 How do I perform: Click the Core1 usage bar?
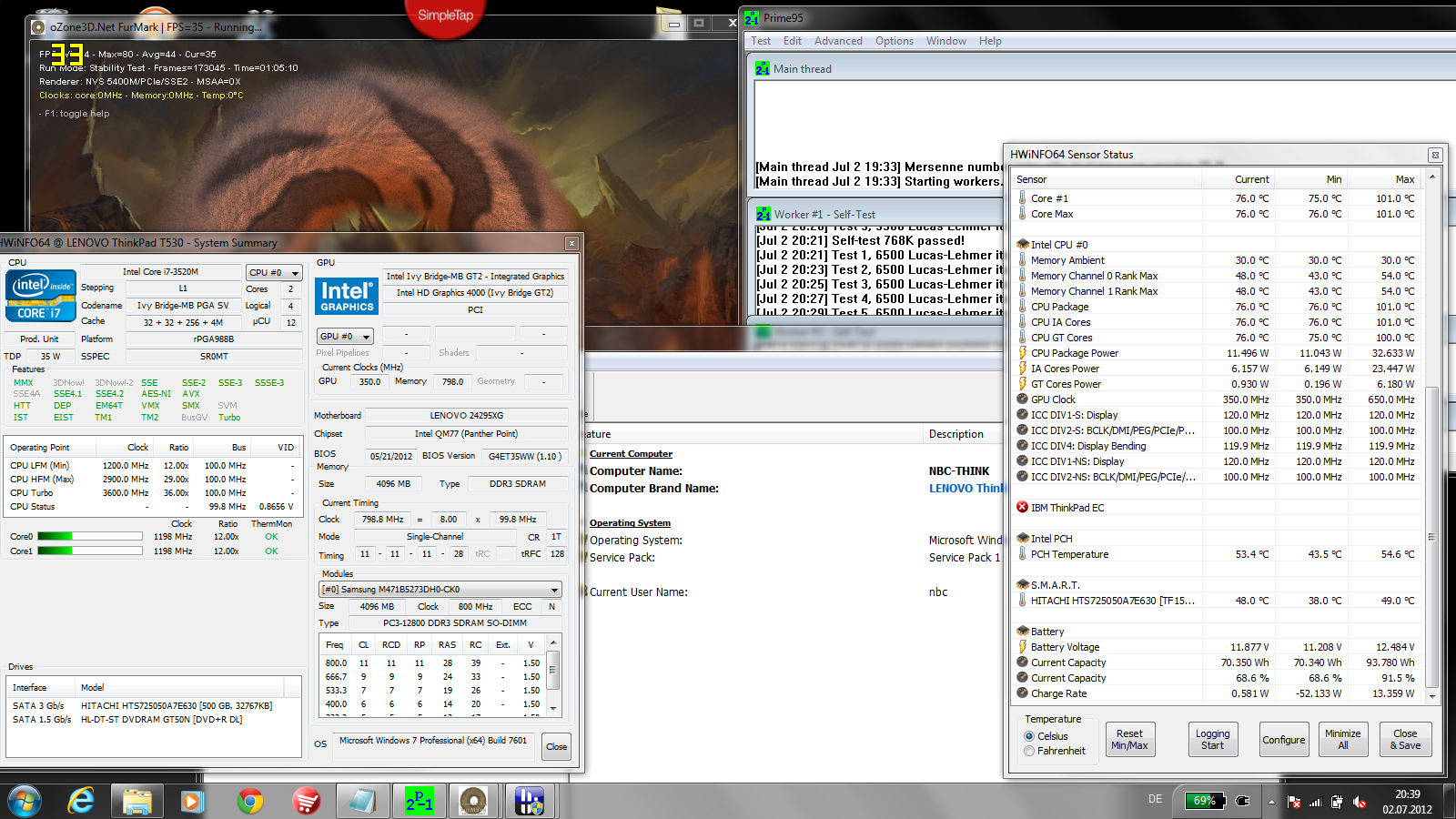(x=89, y=551)
